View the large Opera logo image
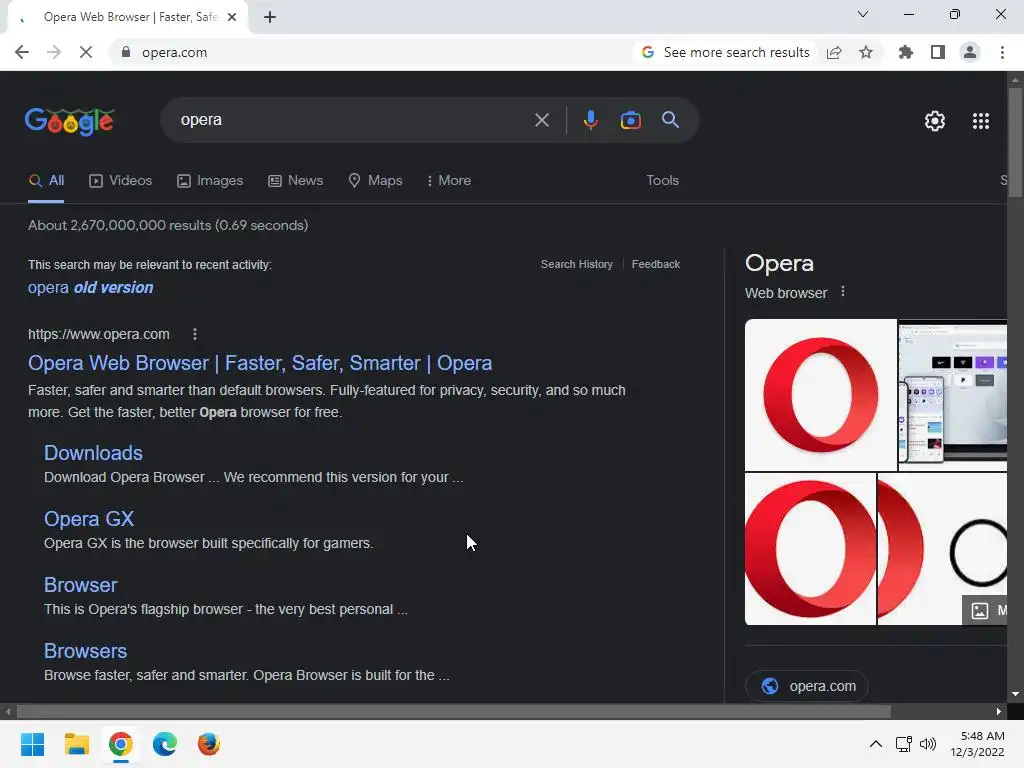The width and height of the screenshot is (1024, 768). point(820,394)
